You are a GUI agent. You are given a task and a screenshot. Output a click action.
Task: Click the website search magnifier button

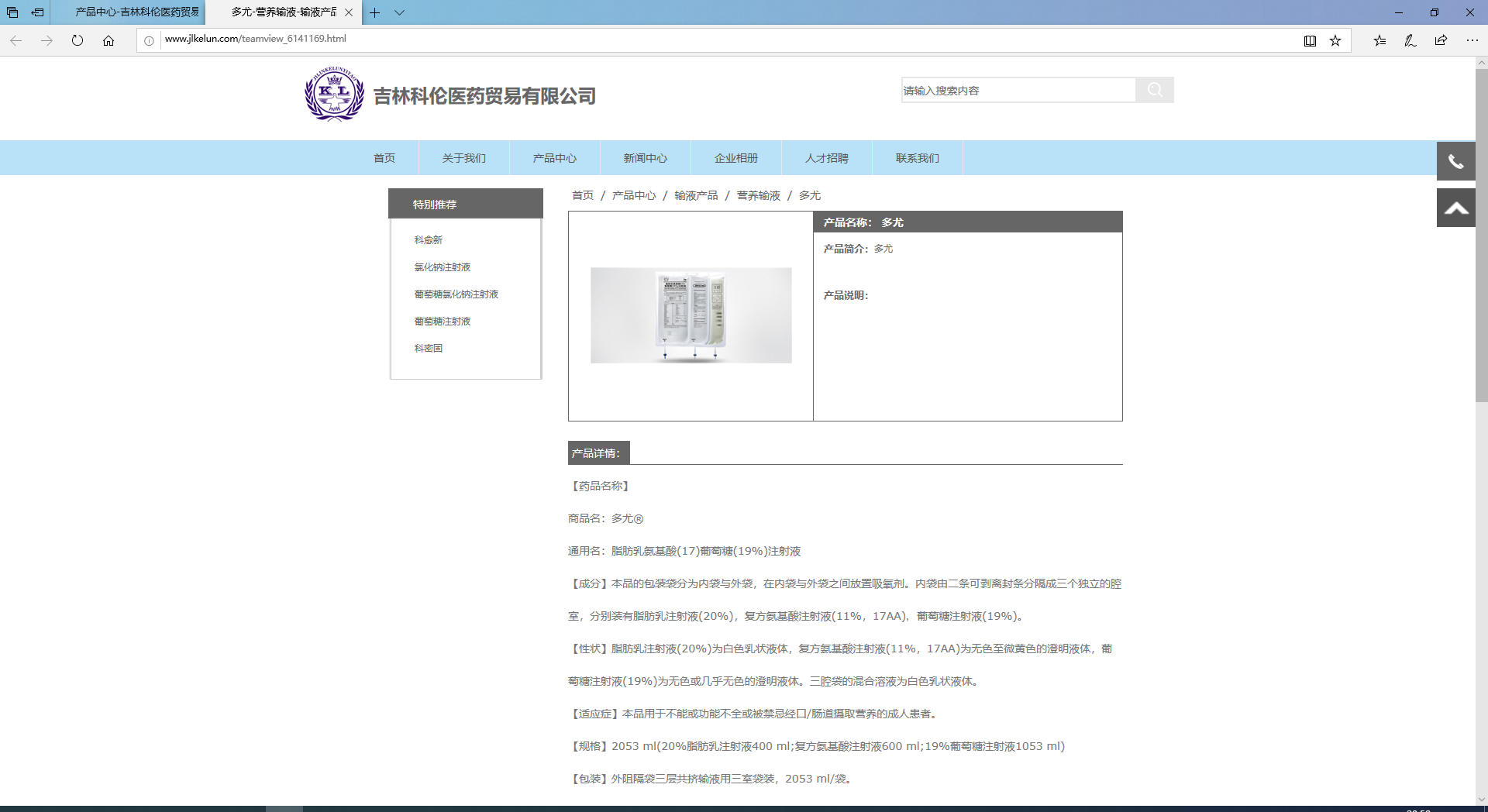(1154, 90)
